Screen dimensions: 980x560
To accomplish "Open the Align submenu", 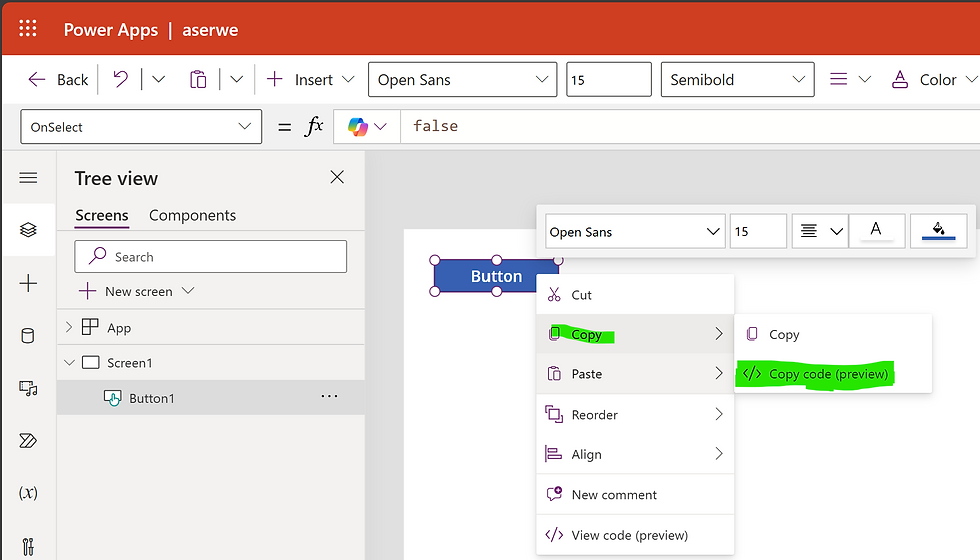I will pos(635,454).
